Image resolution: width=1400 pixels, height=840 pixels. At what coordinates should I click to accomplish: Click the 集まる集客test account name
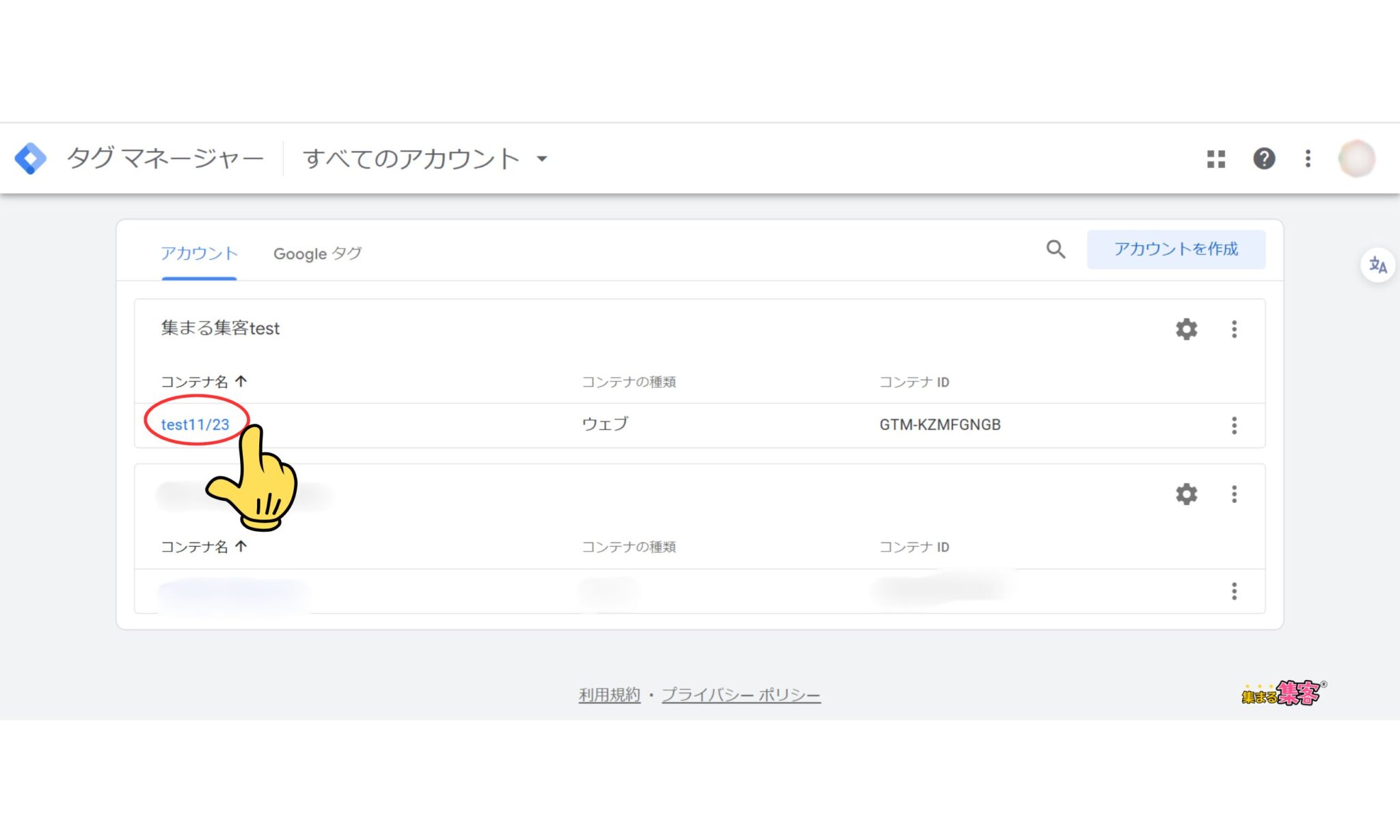pos(220,328)
